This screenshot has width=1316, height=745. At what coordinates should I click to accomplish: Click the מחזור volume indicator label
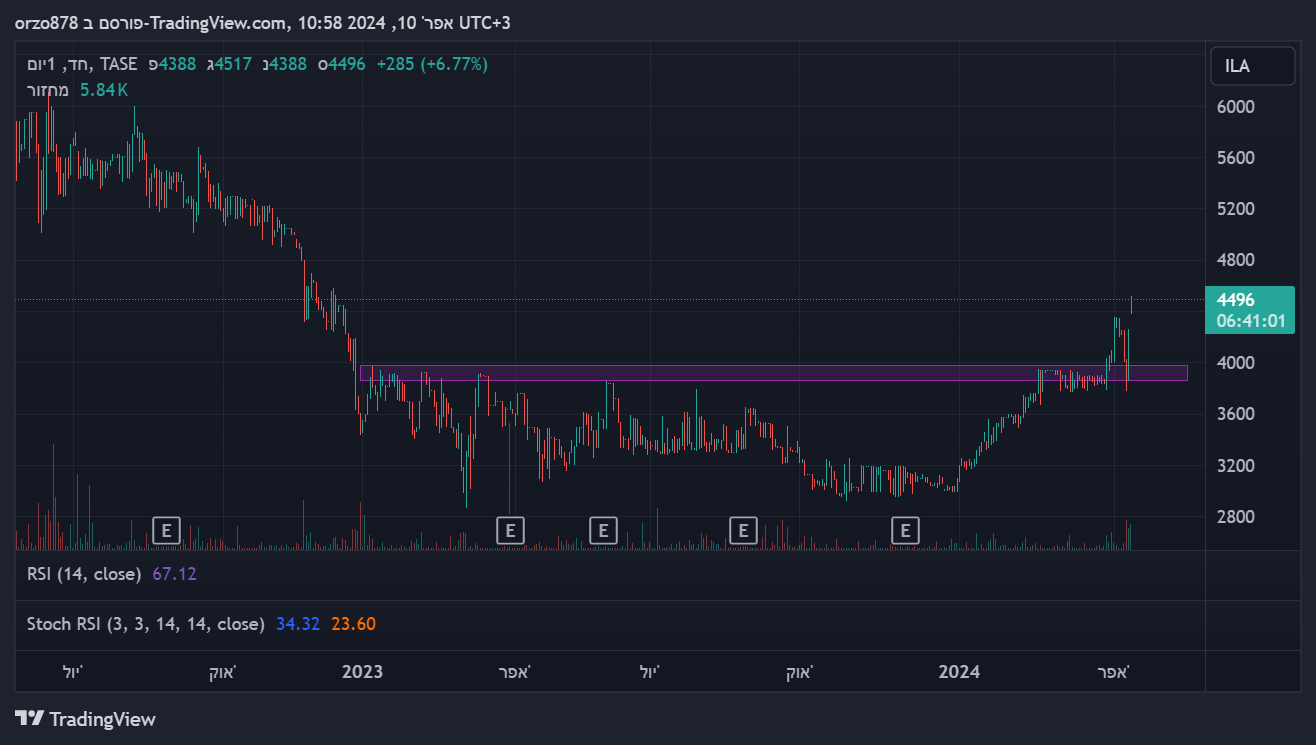click(x=48, y=90)
